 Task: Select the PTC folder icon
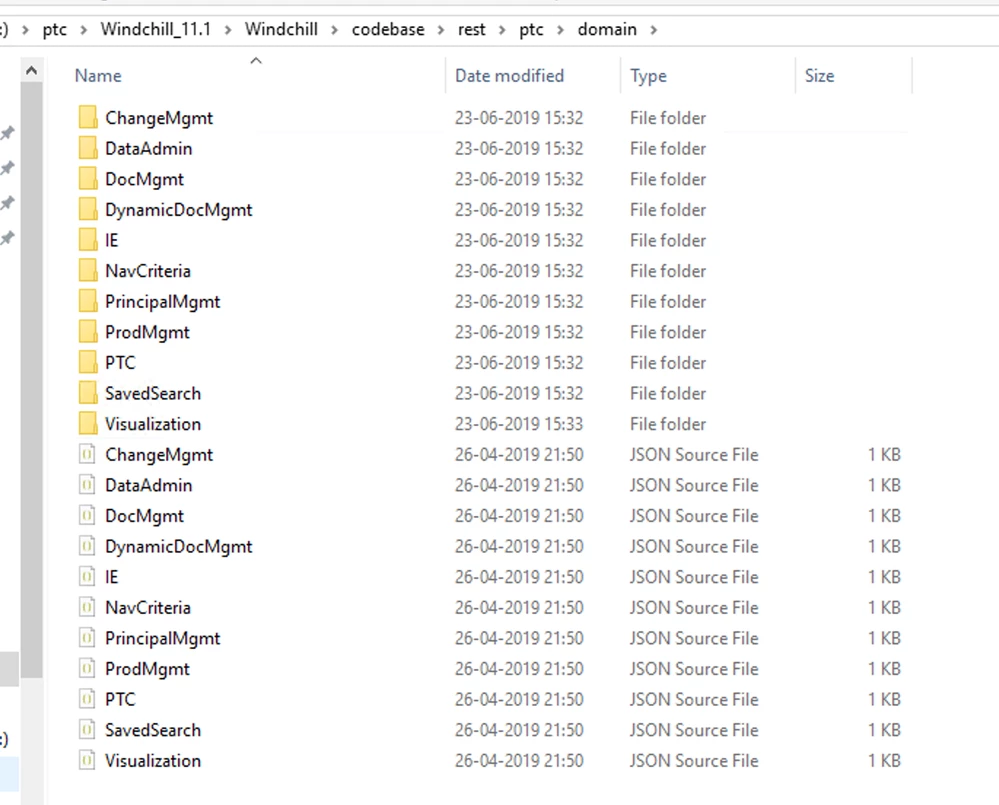point(88,362)
